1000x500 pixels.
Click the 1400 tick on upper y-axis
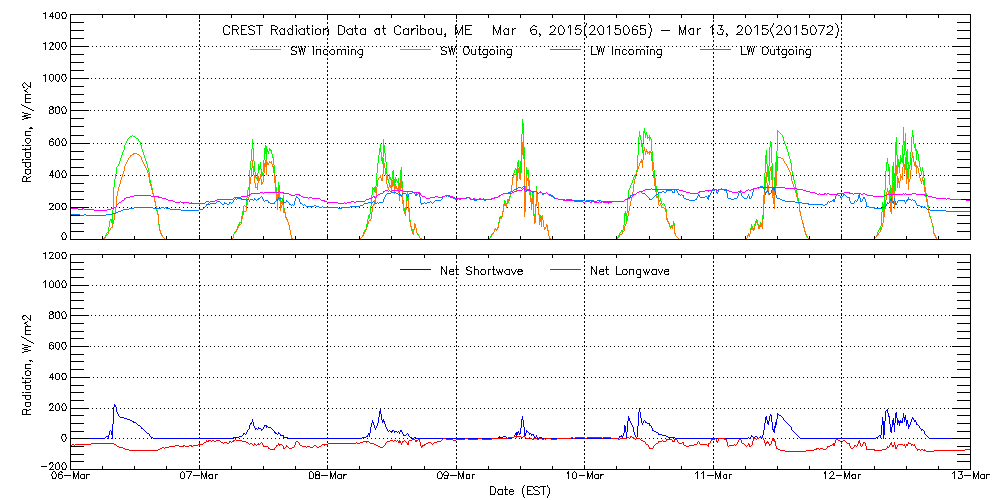click(54, 17)
